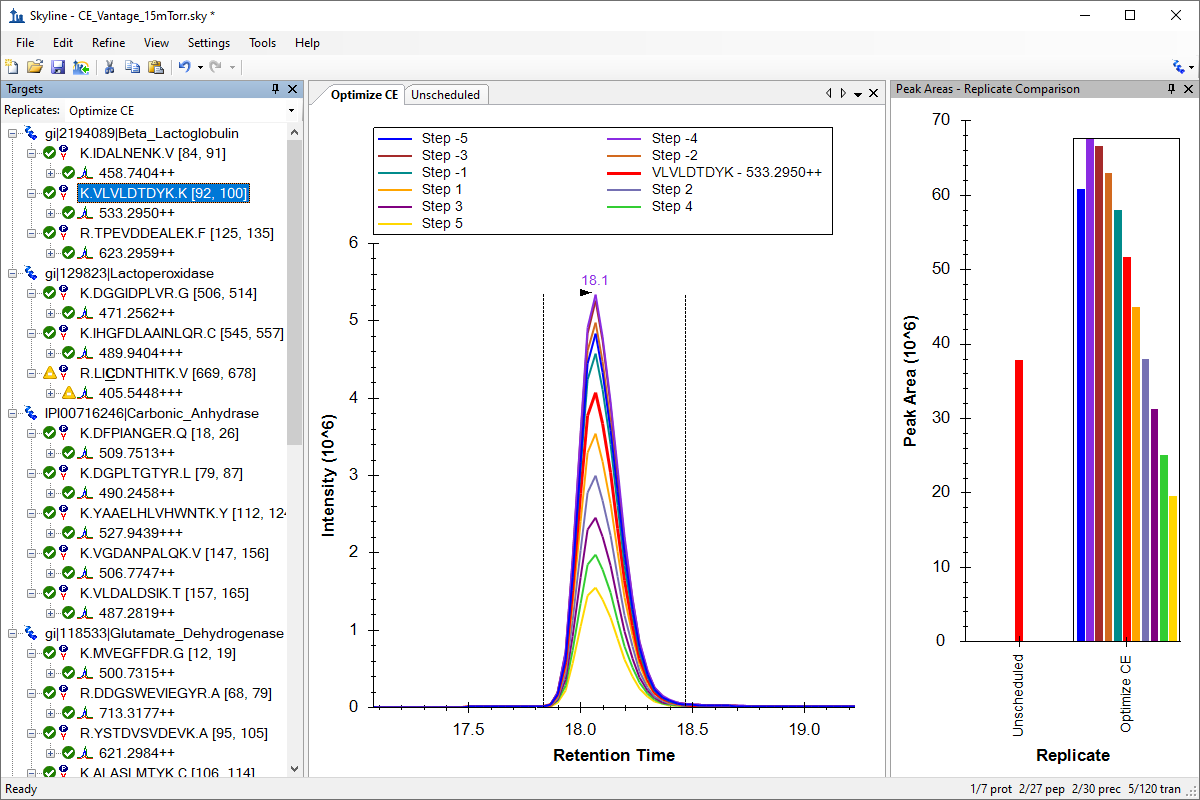Pin the Targets panel with auto-hide pushpin
This screenshot has height=800, width=1200.
point(275,89)
